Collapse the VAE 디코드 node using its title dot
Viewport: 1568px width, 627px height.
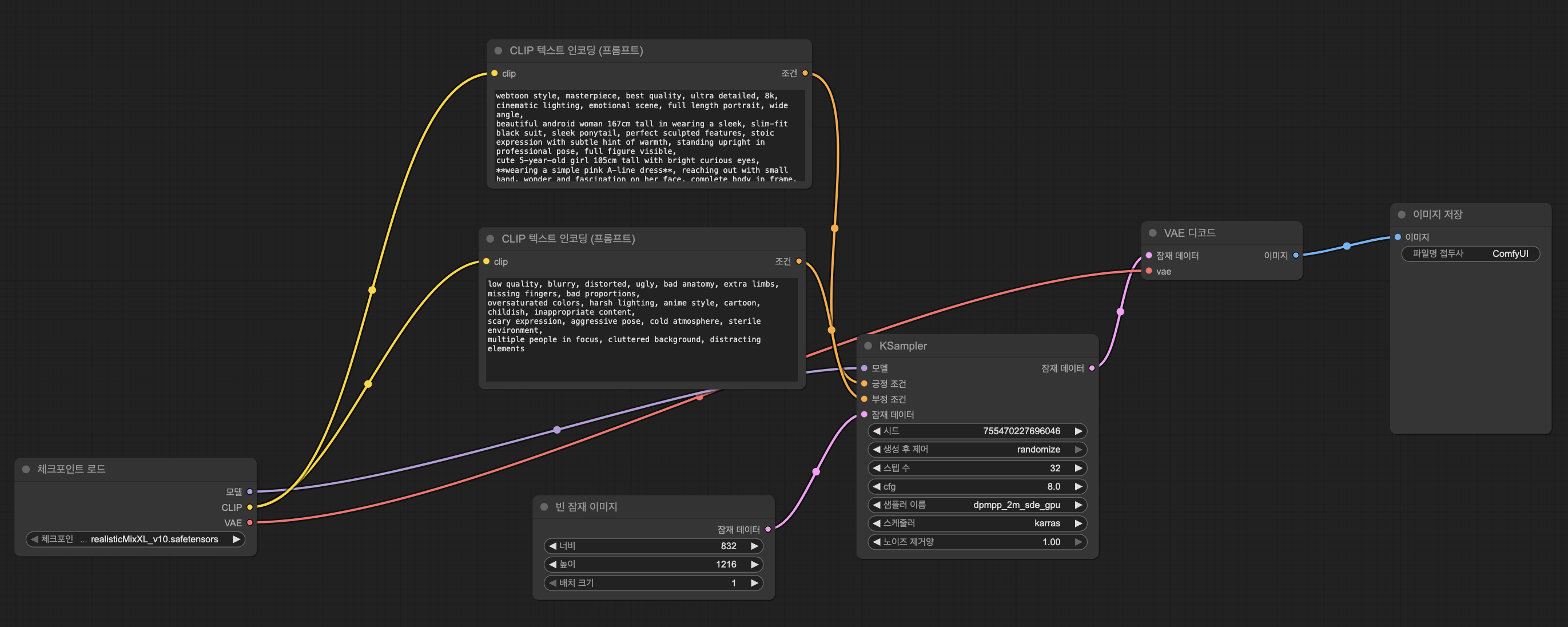point(1152,233)
